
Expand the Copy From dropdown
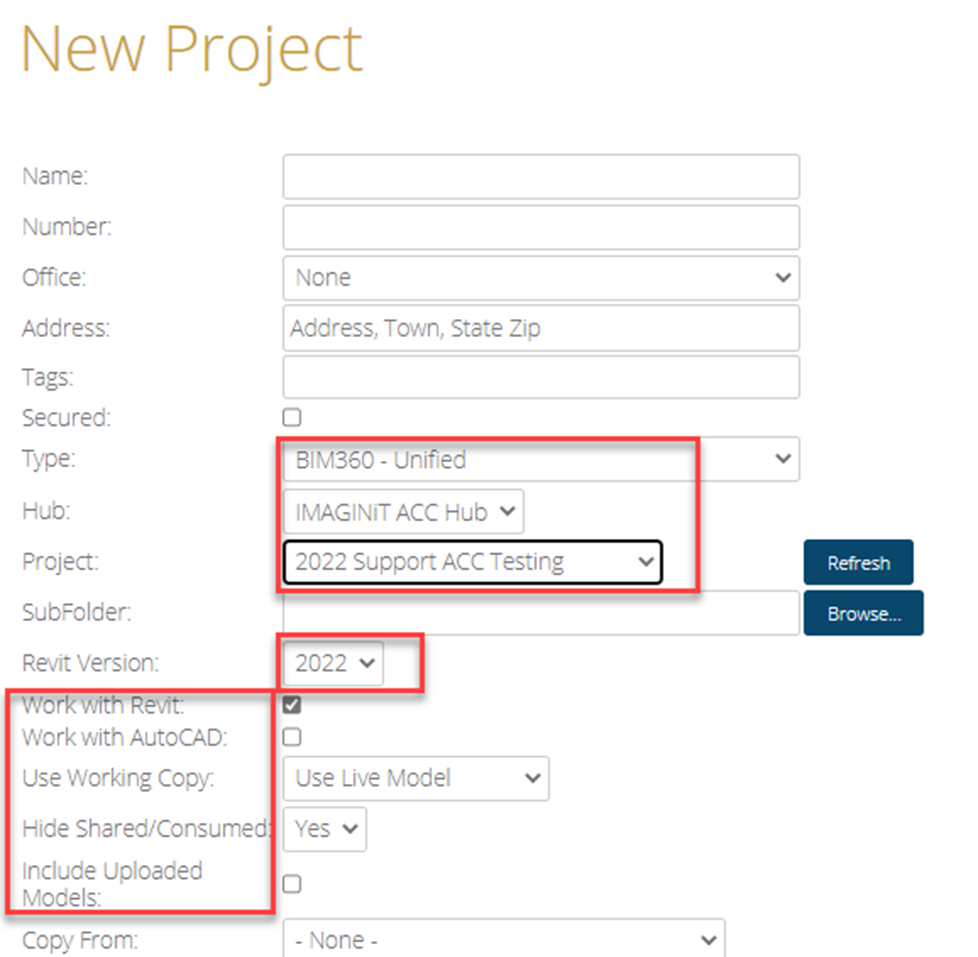pyautogui.click(x=504, y=940)
